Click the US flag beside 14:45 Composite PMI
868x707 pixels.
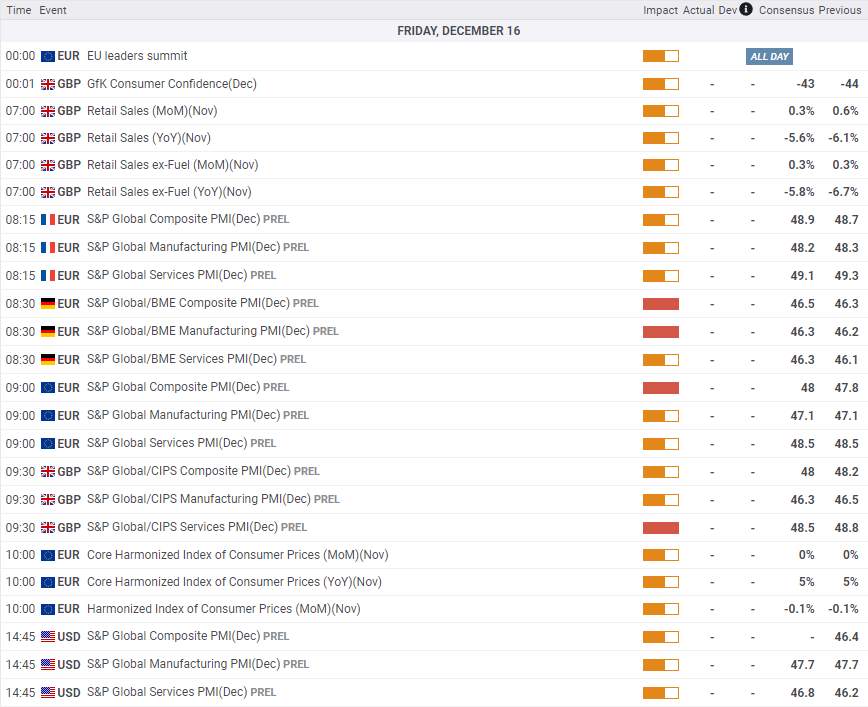(x=48, y=637)
